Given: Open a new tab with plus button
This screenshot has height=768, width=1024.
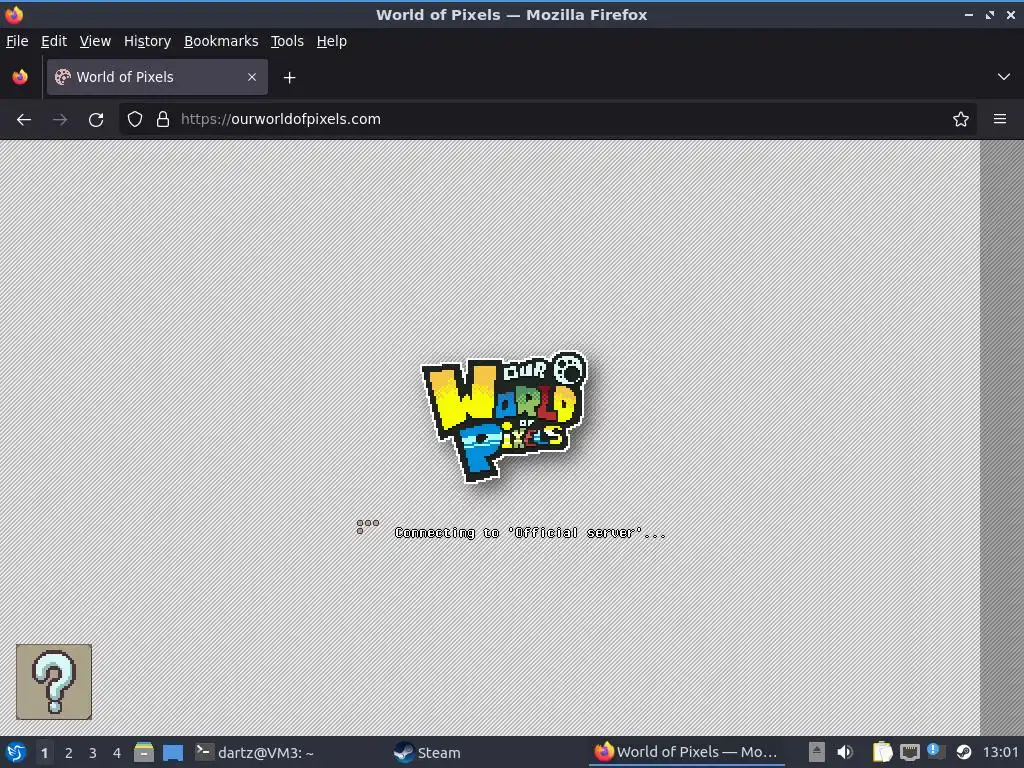Looking at the screenshot, I should pyautogui.click(x=289, y=78).
